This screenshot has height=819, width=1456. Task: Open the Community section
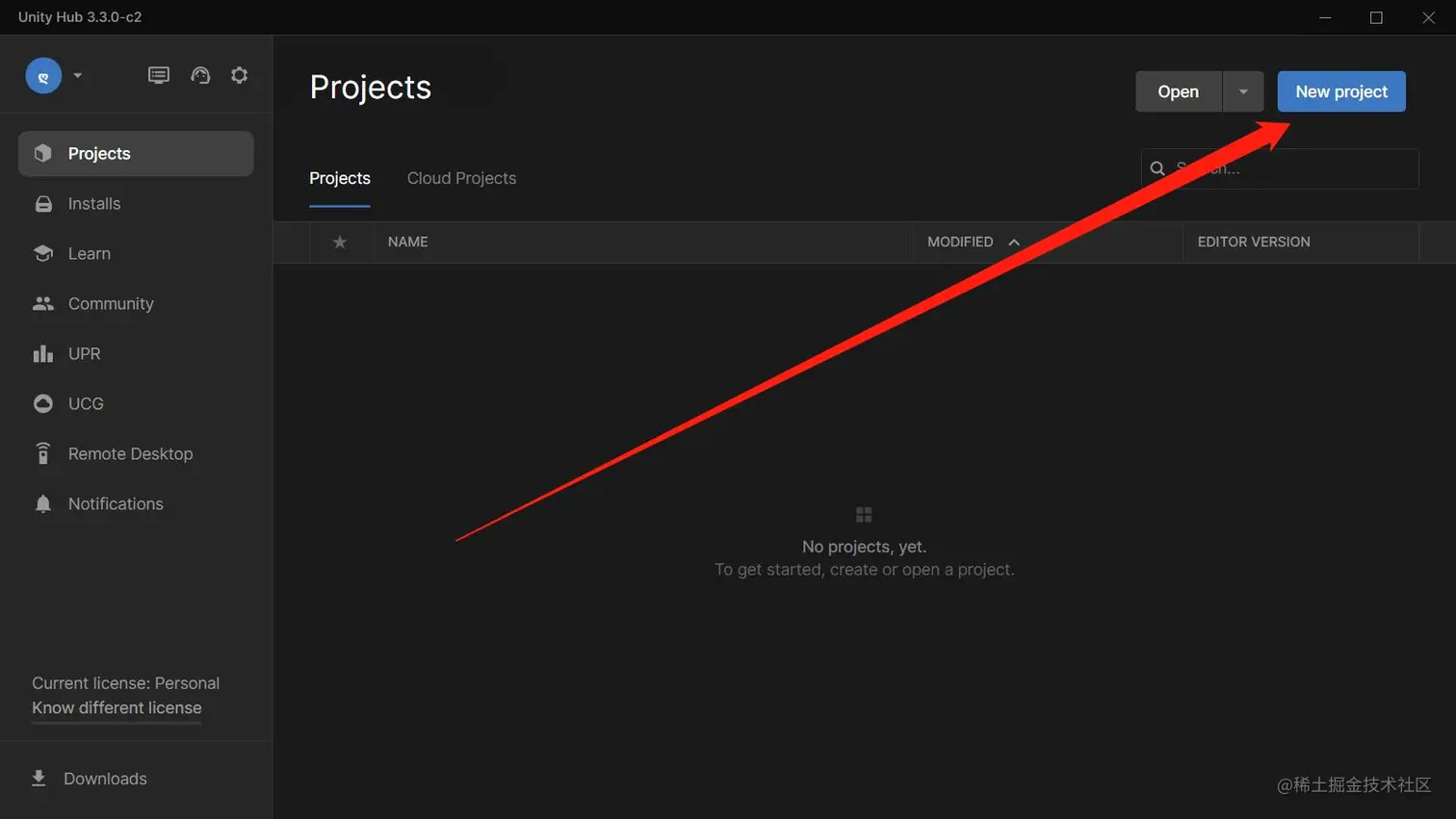pos(110,303)
